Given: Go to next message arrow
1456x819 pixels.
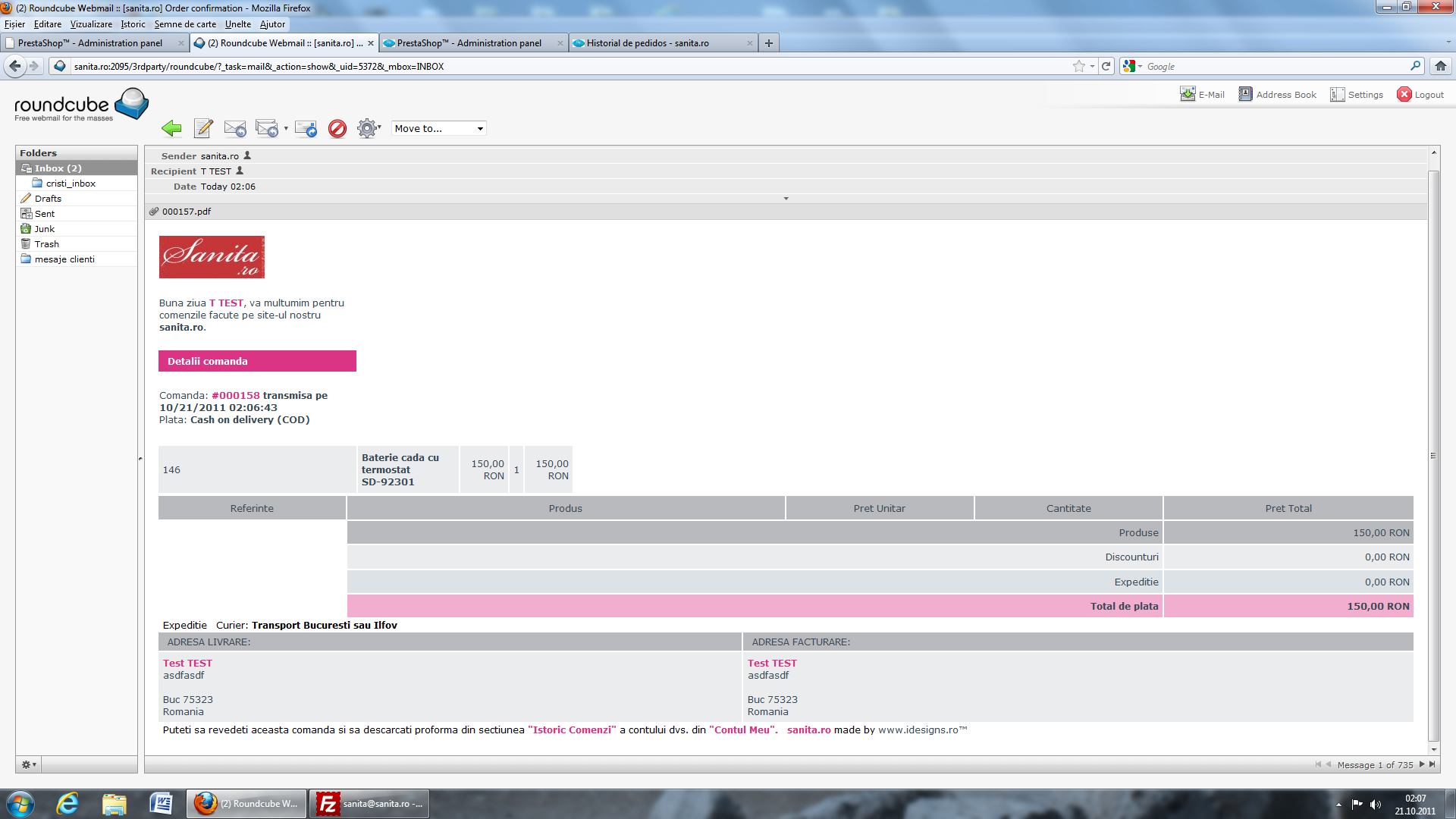Looking at the screenshot, I should click(1422, 764).
